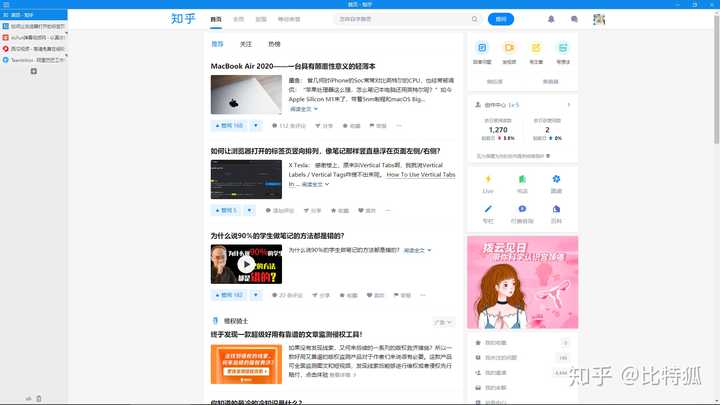Screen dimensions: 720x405
Task: Switch to the 热榜 feed tab
Action: [274, 44]
